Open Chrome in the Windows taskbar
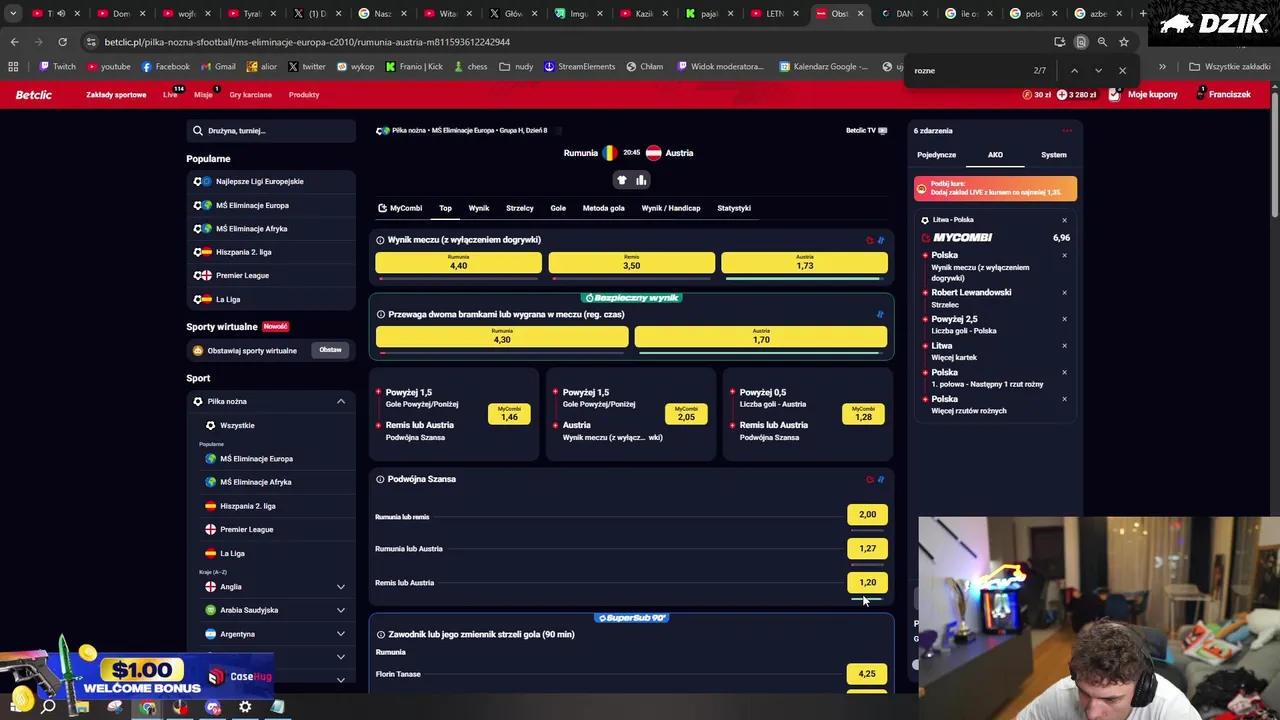 pos(148,707)
